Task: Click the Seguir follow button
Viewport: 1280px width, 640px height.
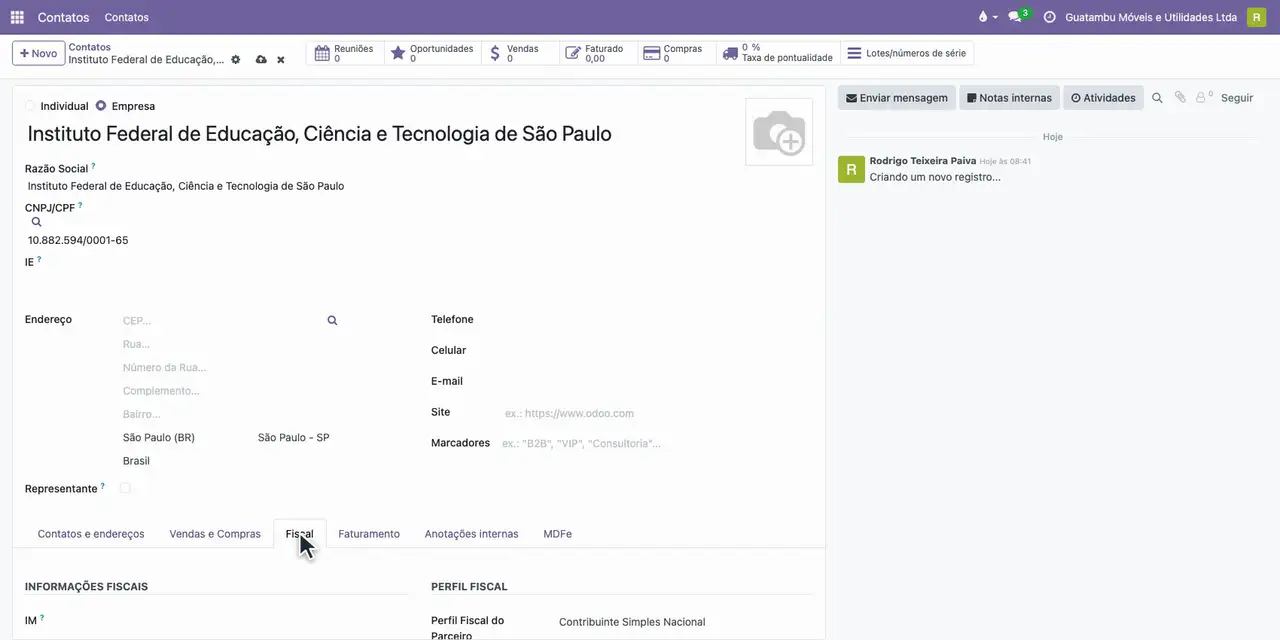Action: coord(1237,98)
